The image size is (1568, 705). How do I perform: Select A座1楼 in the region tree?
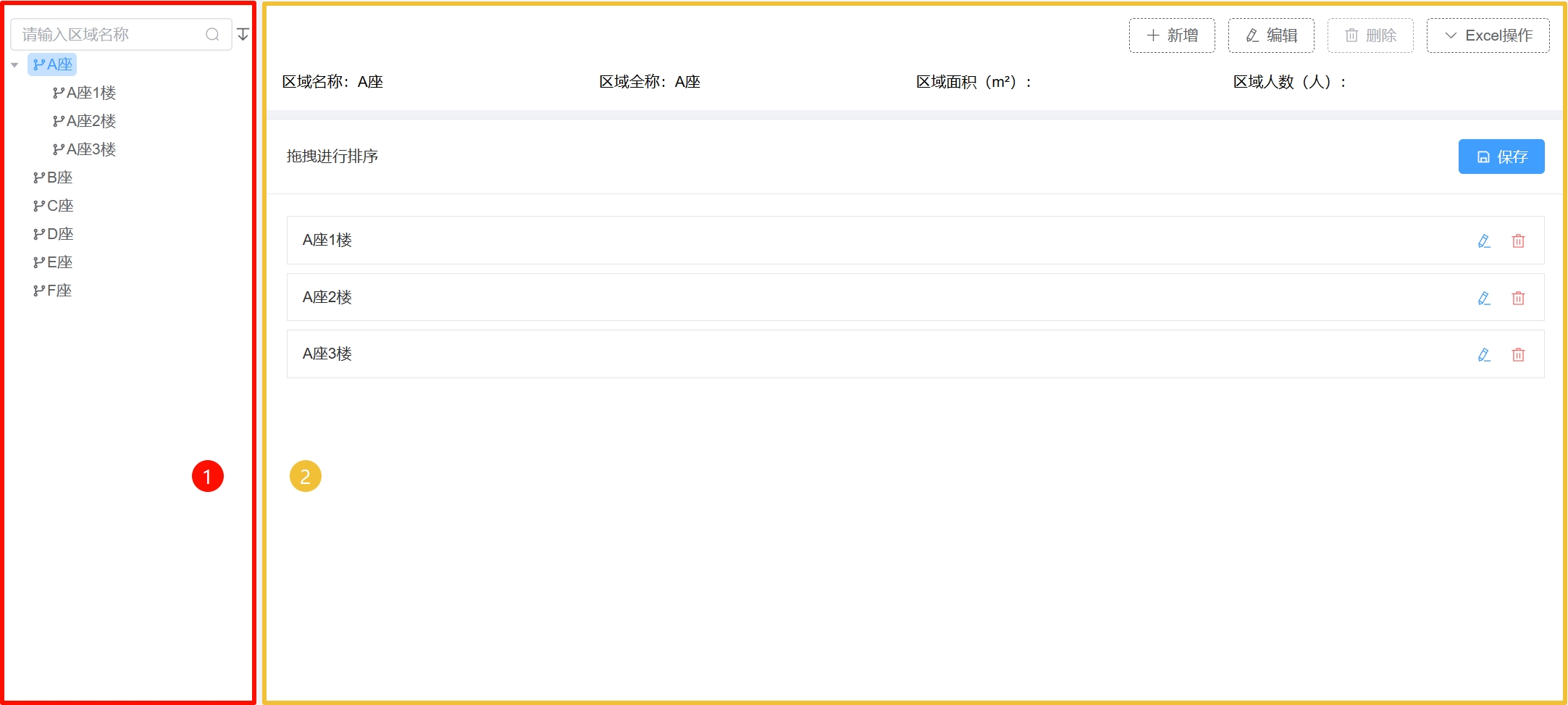click(x=84, y=93)
